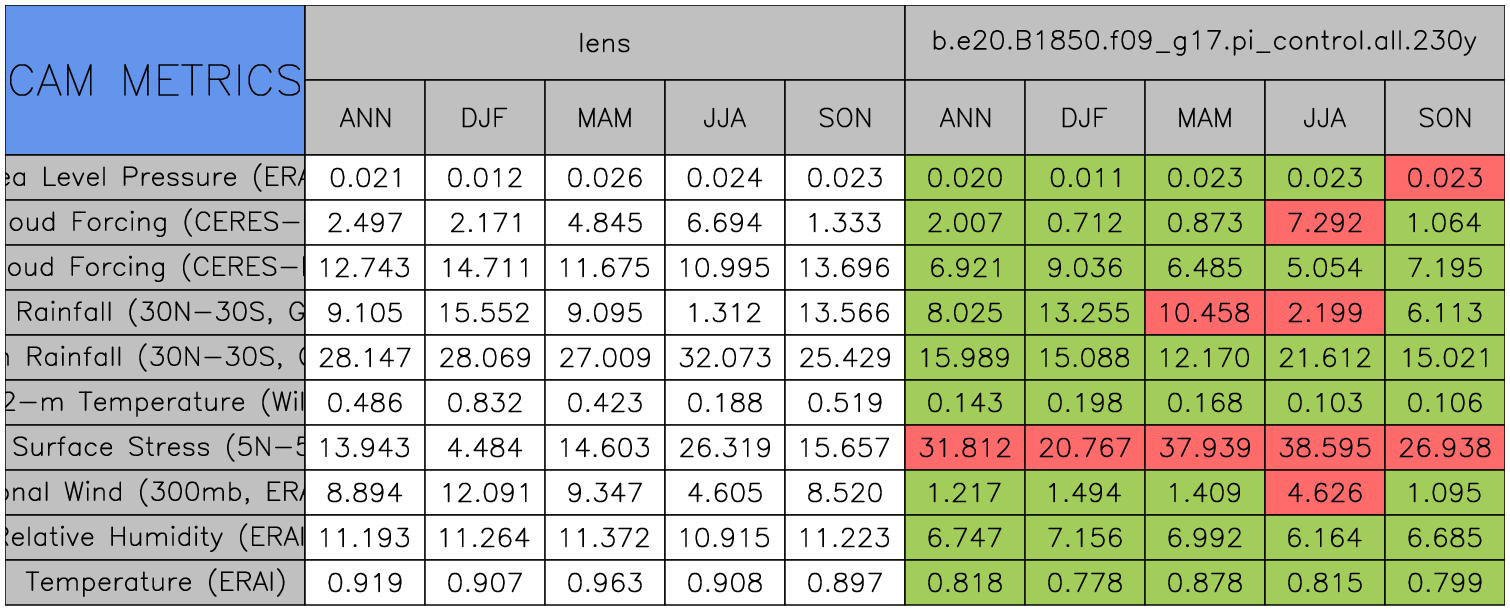Select the red 4.626 cell
This screenshot has width=1510, height=611.
pyautogui.click(x=1325, y=493)
